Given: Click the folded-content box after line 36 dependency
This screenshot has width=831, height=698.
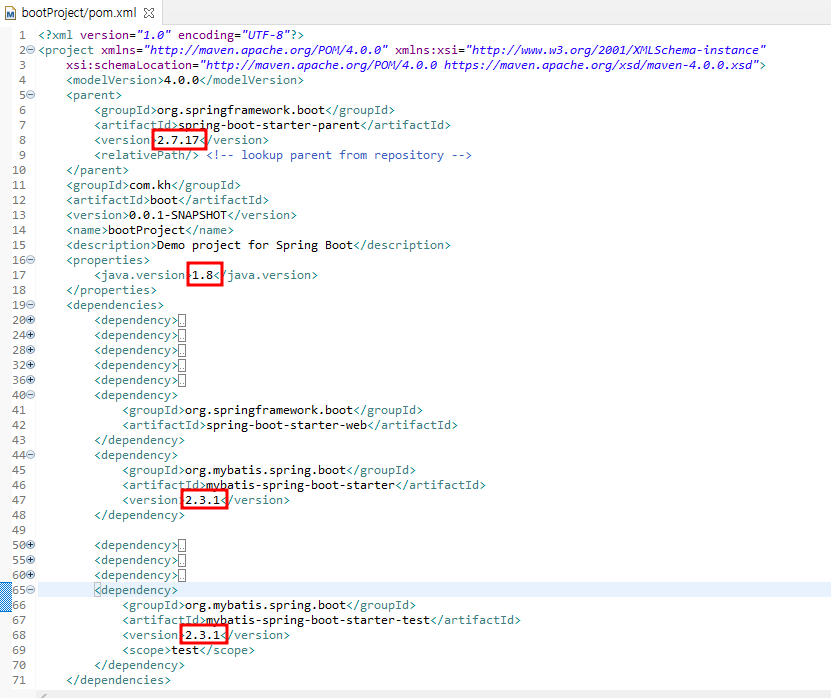Looking at the screenshot, I should (182, 381).
